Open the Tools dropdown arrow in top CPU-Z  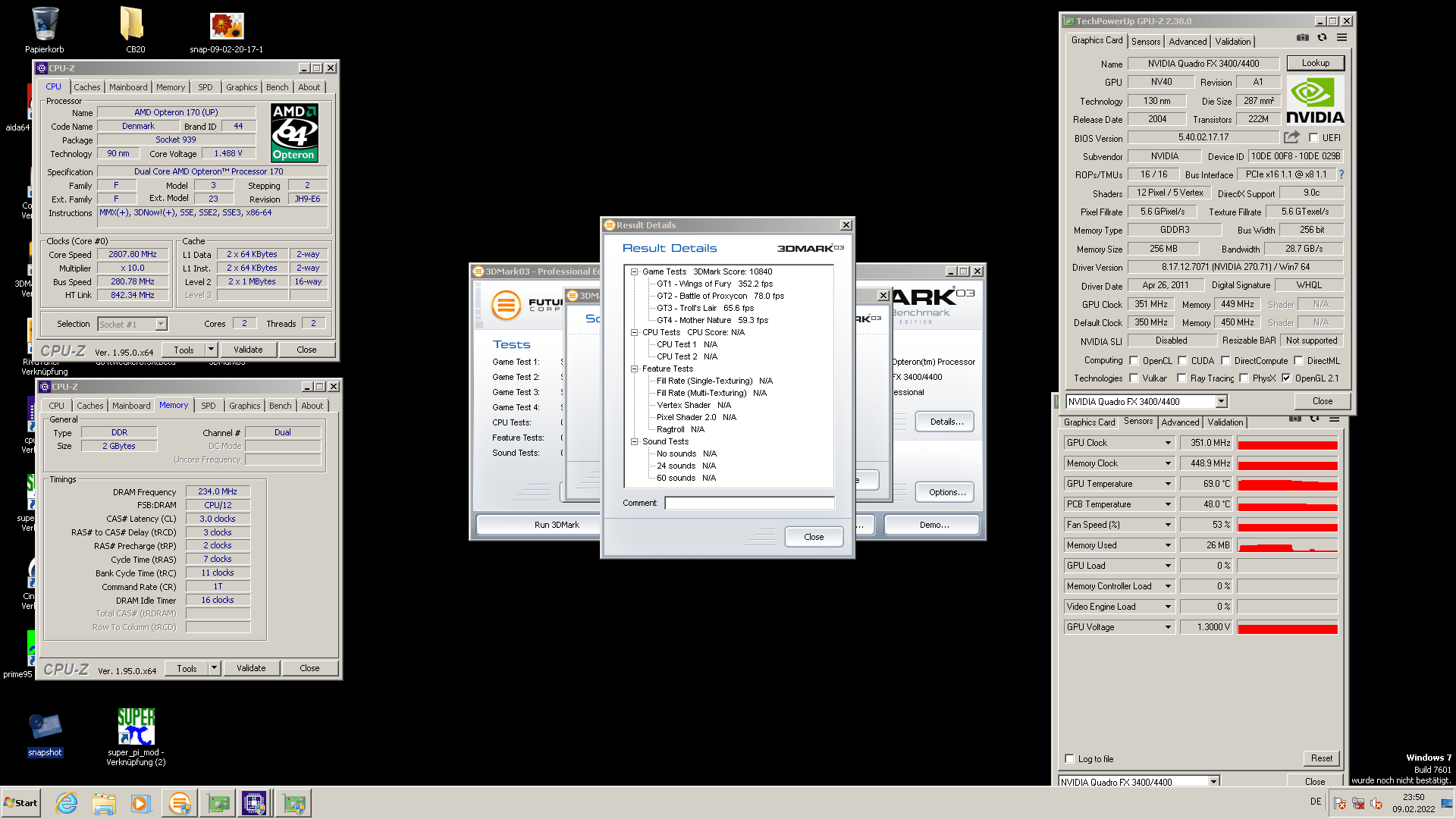[212, 350]
